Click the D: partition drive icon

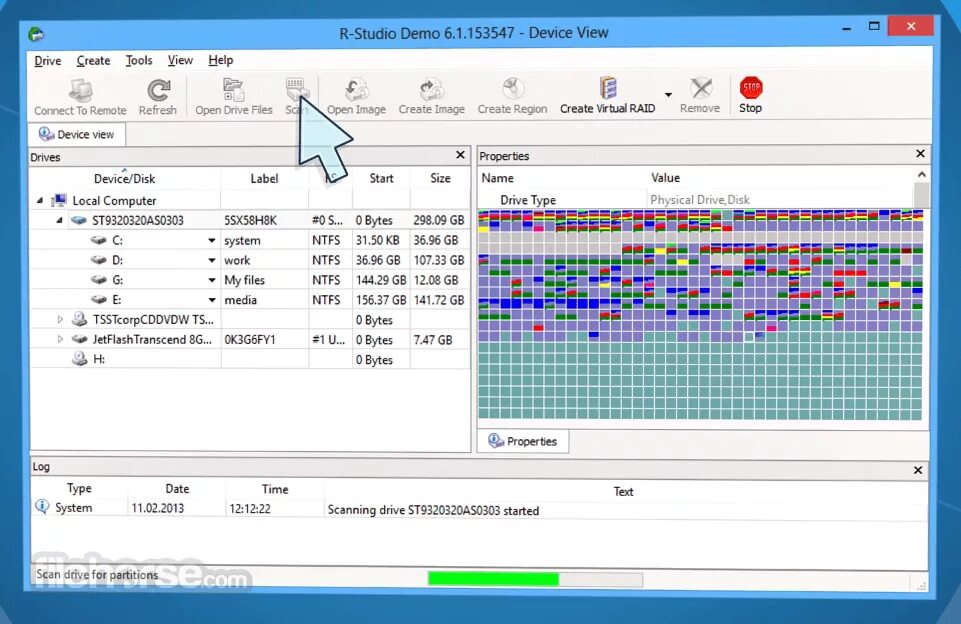99,260
